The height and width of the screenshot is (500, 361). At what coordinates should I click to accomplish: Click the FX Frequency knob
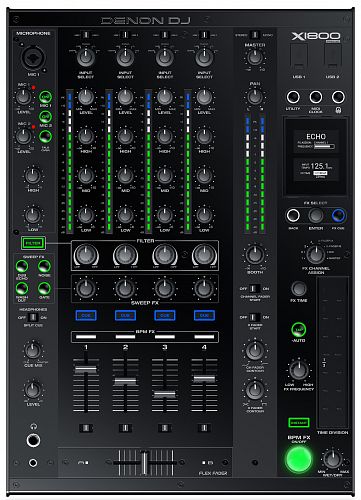[299, 370]
